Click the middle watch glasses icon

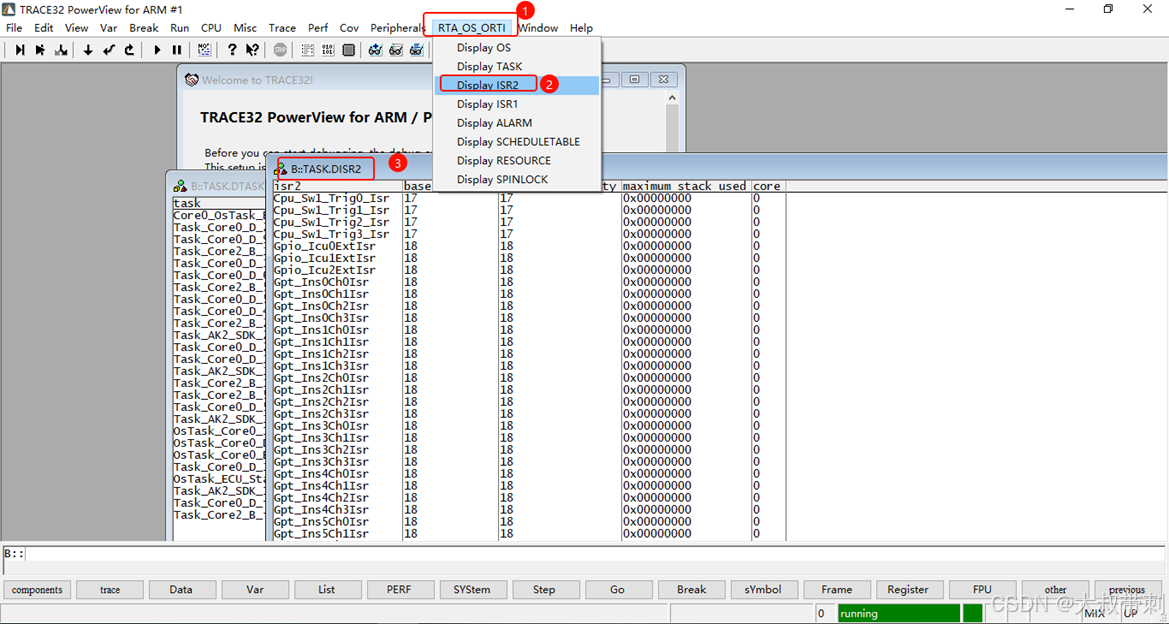point(396,50)
